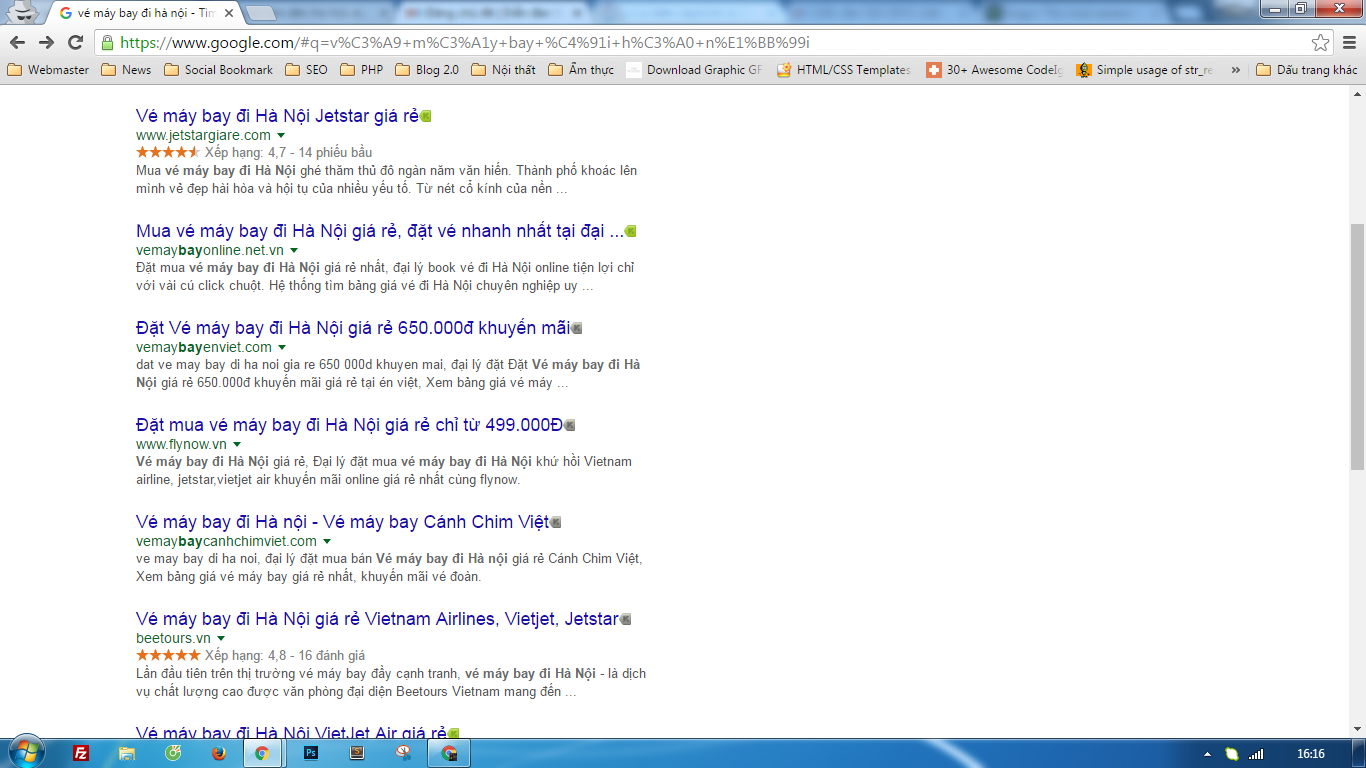Open the Blog 2.0 bookmark folder
Viewport: 1366px width, 768px height.
coord(427,70)
